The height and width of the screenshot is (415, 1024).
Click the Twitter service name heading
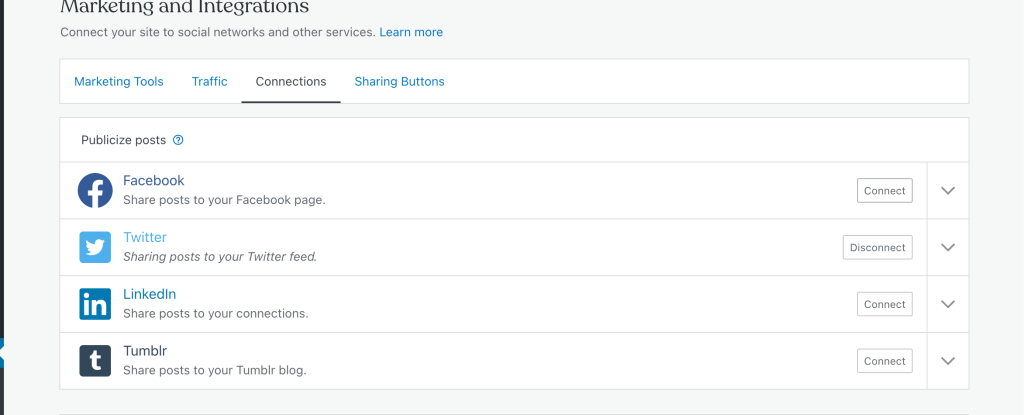[x=145, y=237]
